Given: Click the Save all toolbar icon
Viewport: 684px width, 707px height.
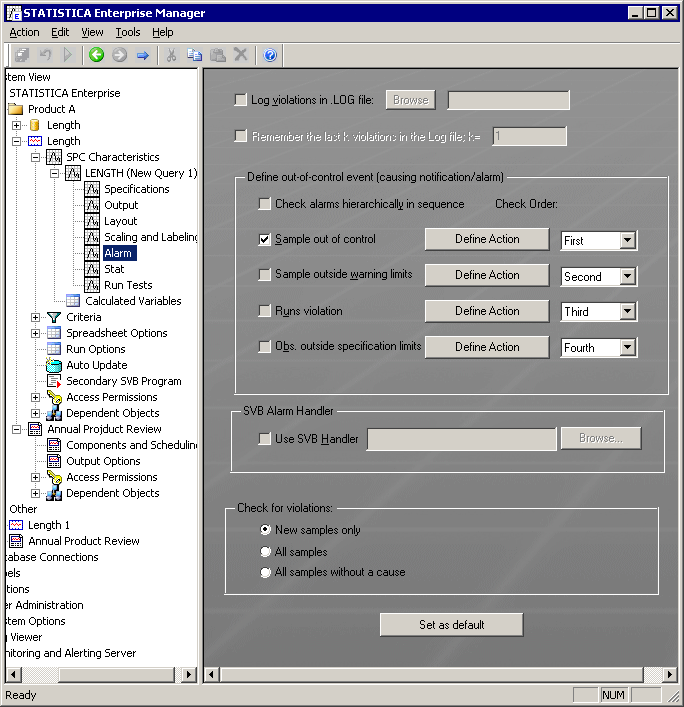Looking at the screenshot, I should (x=22, y=55).
